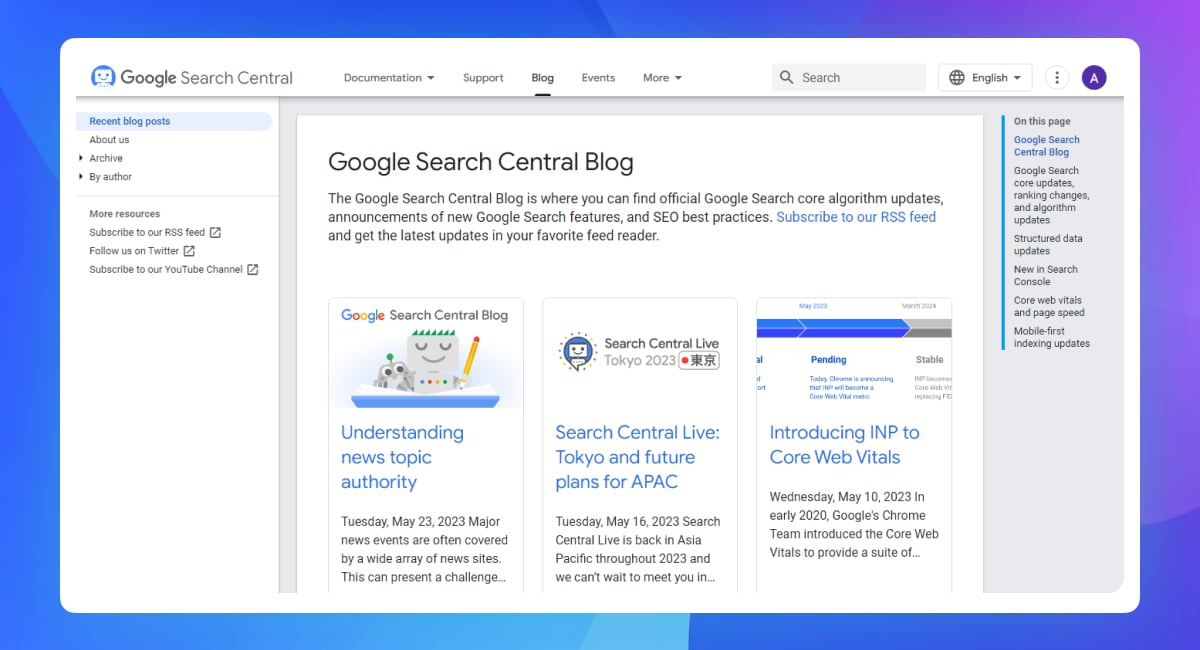
Task: Click external link icon beside RSS feed
Action: coord(215,232)
